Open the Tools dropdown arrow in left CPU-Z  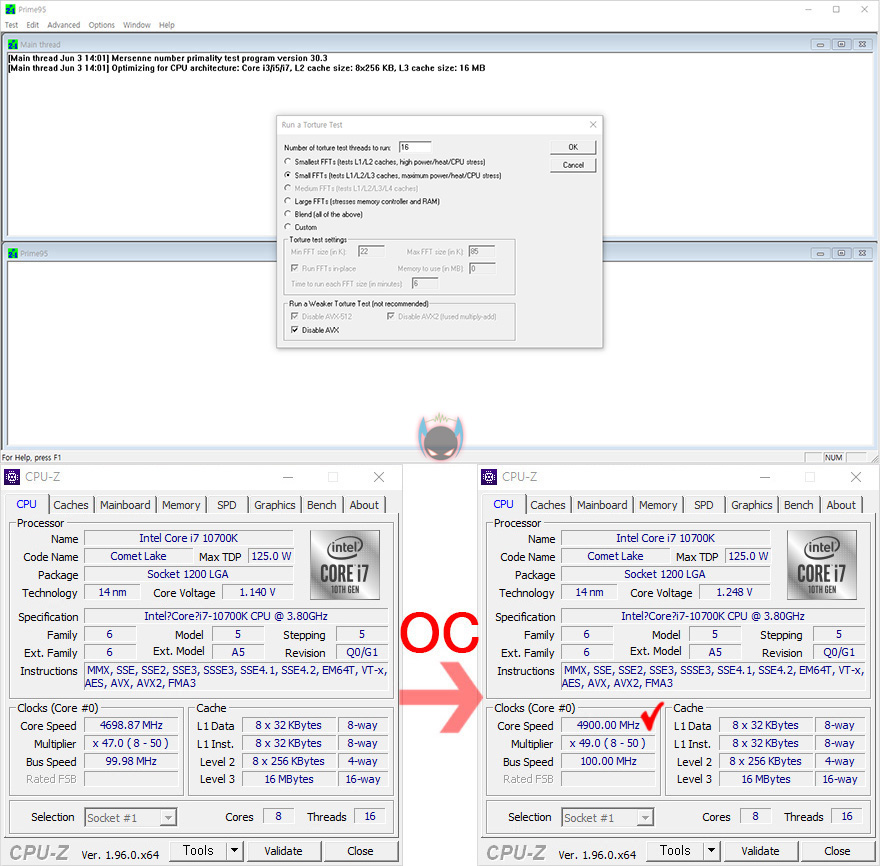point(235,851)
